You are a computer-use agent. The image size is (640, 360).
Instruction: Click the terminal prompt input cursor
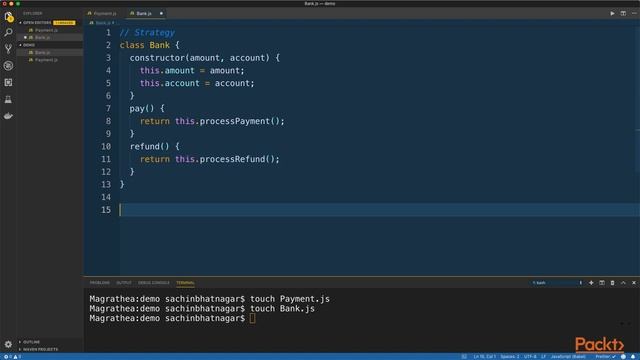(252, 318)
